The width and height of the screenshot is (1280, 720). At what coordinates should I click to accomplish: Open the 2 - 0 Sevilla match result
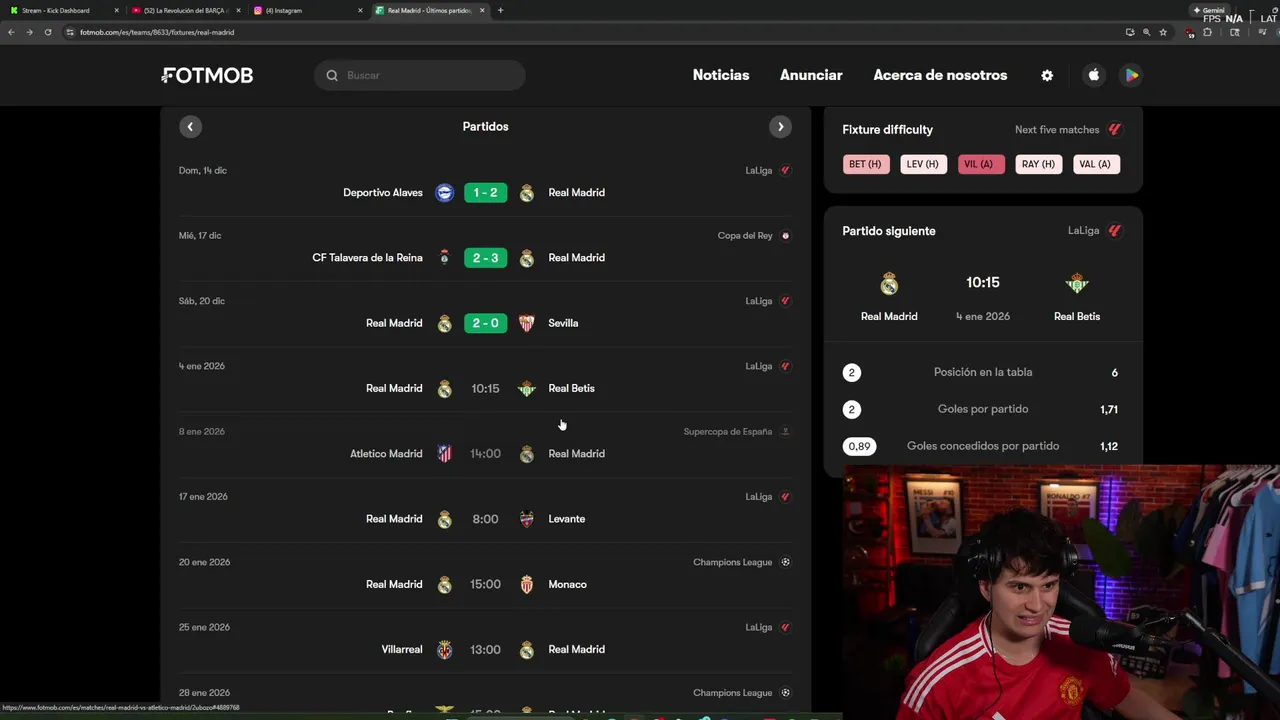(485, 323)
